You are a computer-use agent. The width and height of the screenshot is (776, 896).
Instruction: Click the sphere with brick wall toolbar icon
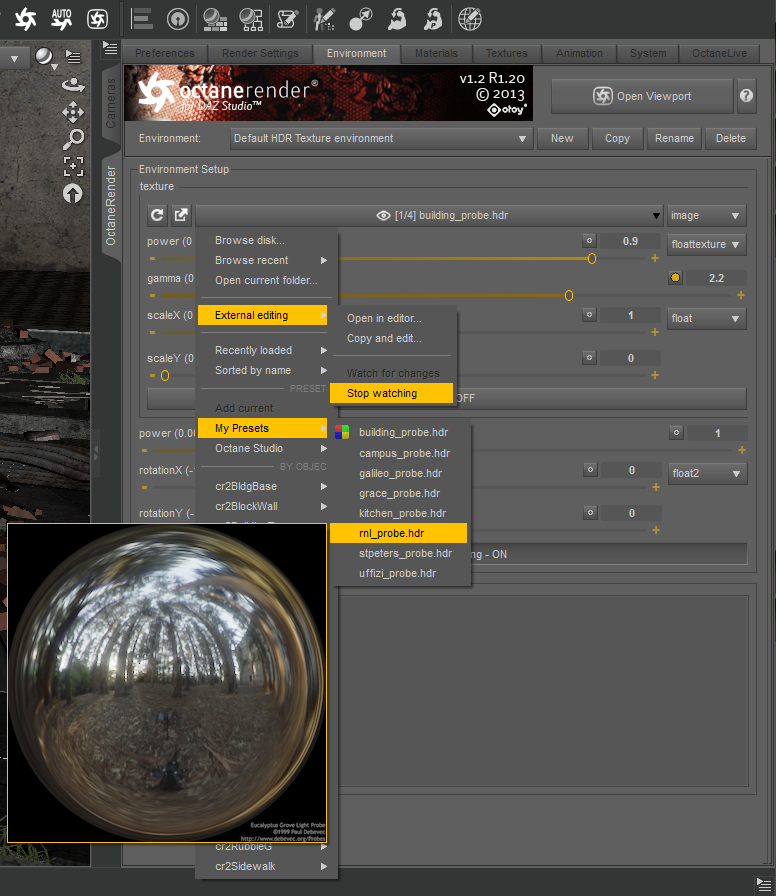[215, 19]
